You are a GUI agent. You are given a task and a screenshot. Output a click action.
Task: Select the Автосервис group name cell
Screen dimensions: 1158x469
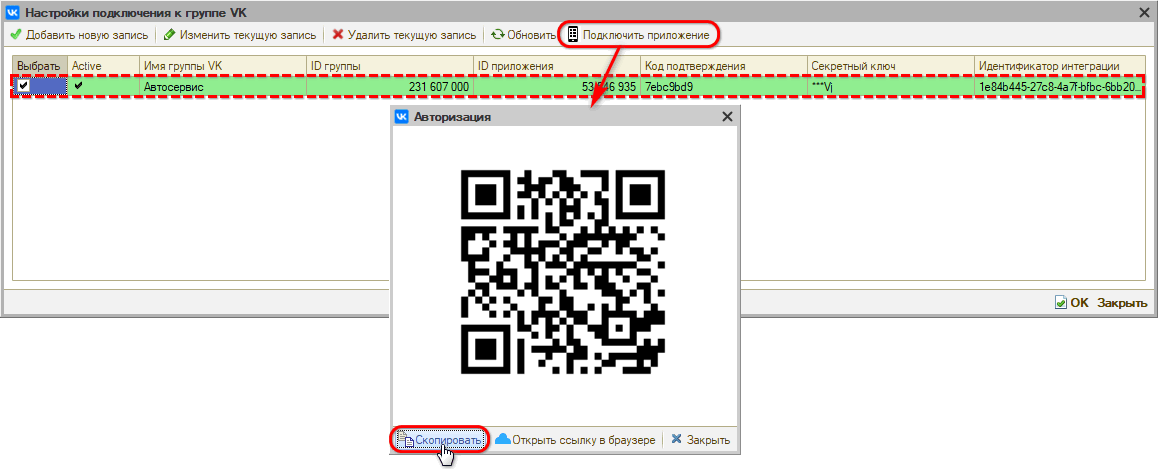[222, 87]
